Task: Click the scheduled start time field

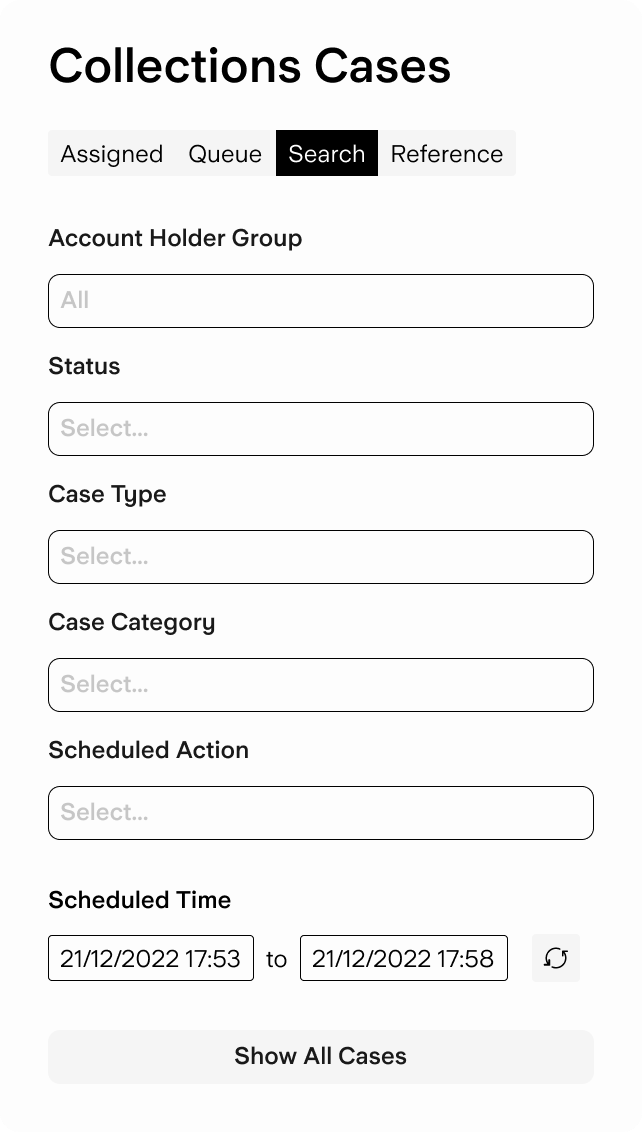Action: pos(151,959)
